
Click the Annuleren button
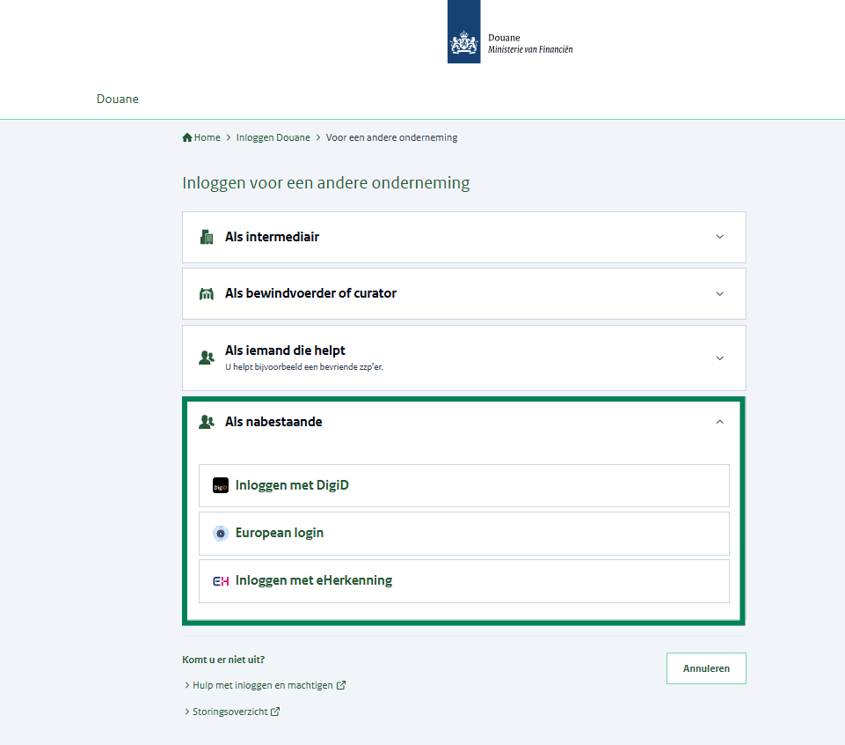tap(706, 668)
